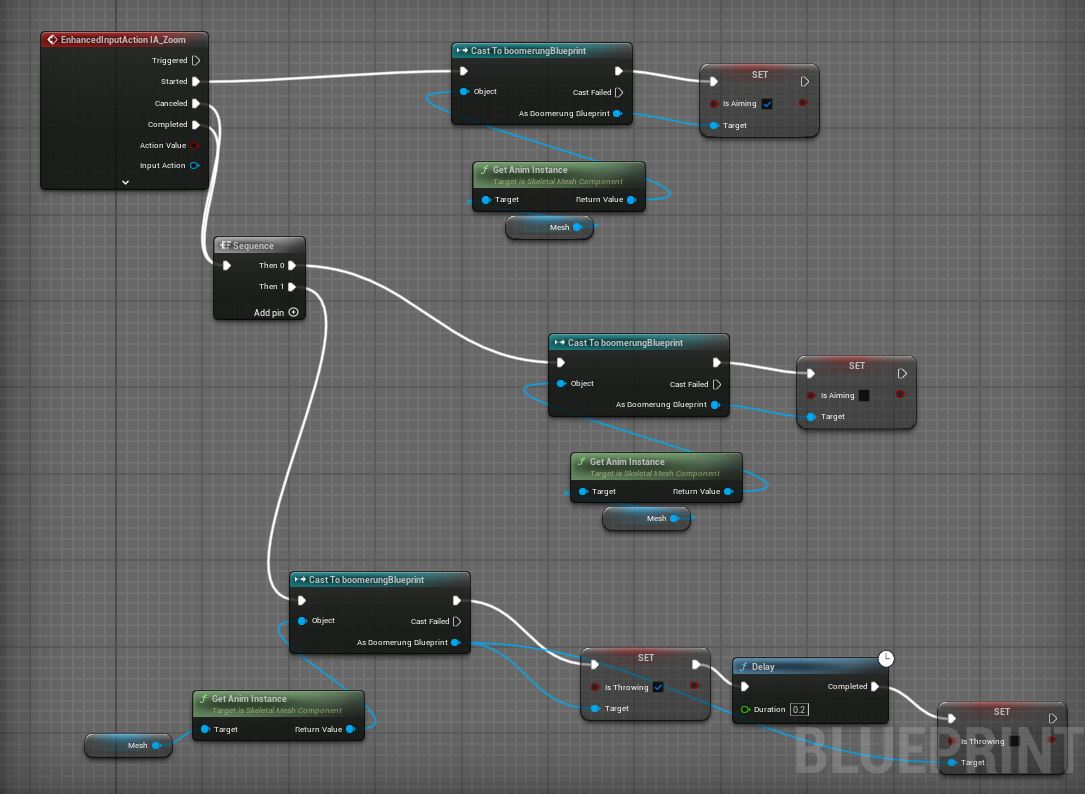
Task: Select the Sequence node by its title
Action: click(253, 246)
